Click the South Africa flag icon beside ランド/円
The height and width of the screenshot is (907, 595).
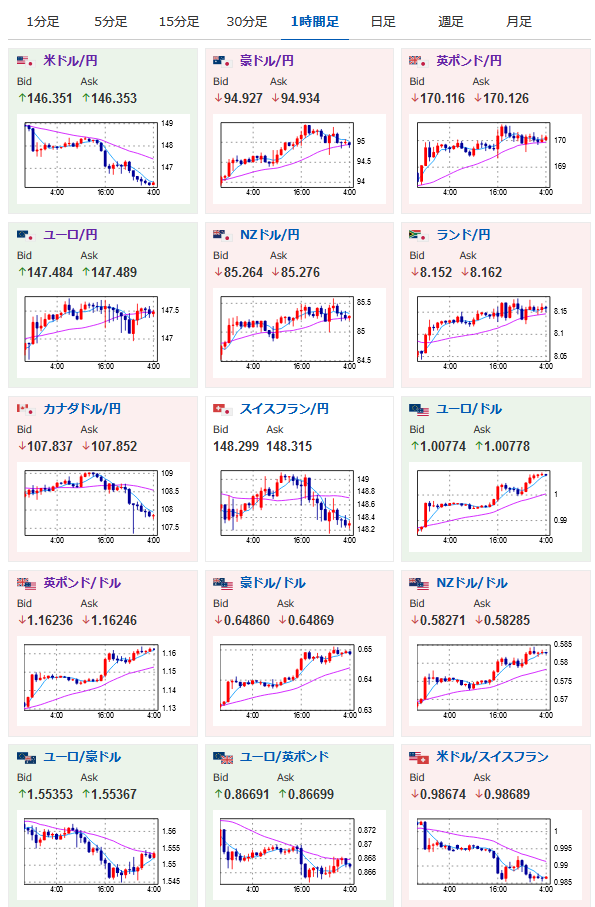click(419, 235)
